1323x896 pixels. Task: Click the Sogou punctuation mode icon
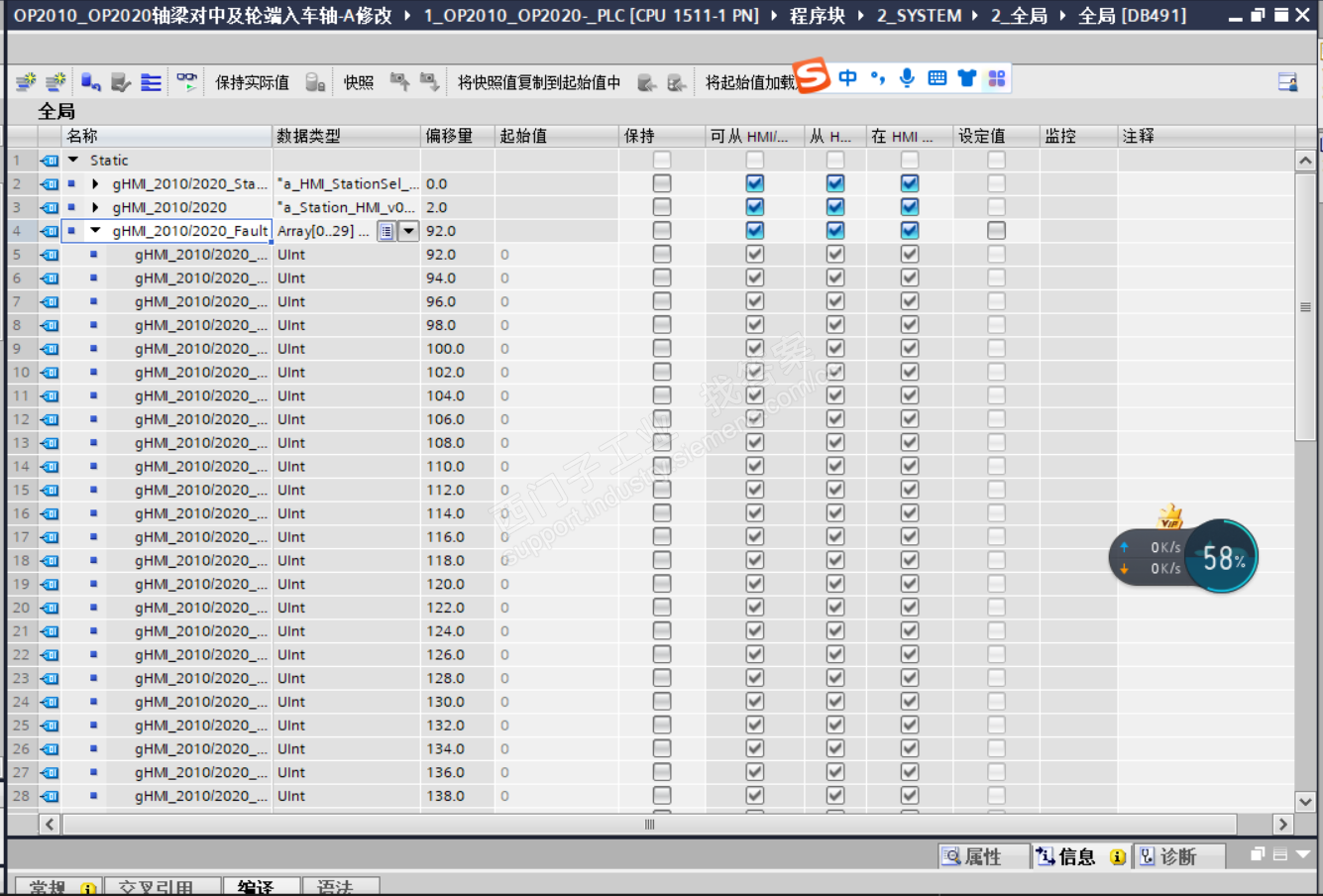(x=877, y=78)
